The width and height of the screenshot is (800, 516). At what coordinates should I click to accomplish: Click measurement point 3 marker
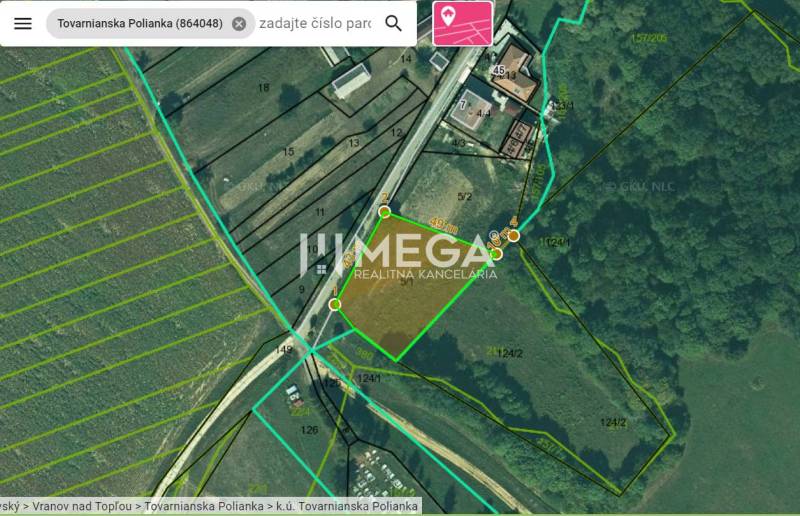[x=496, y=254]
